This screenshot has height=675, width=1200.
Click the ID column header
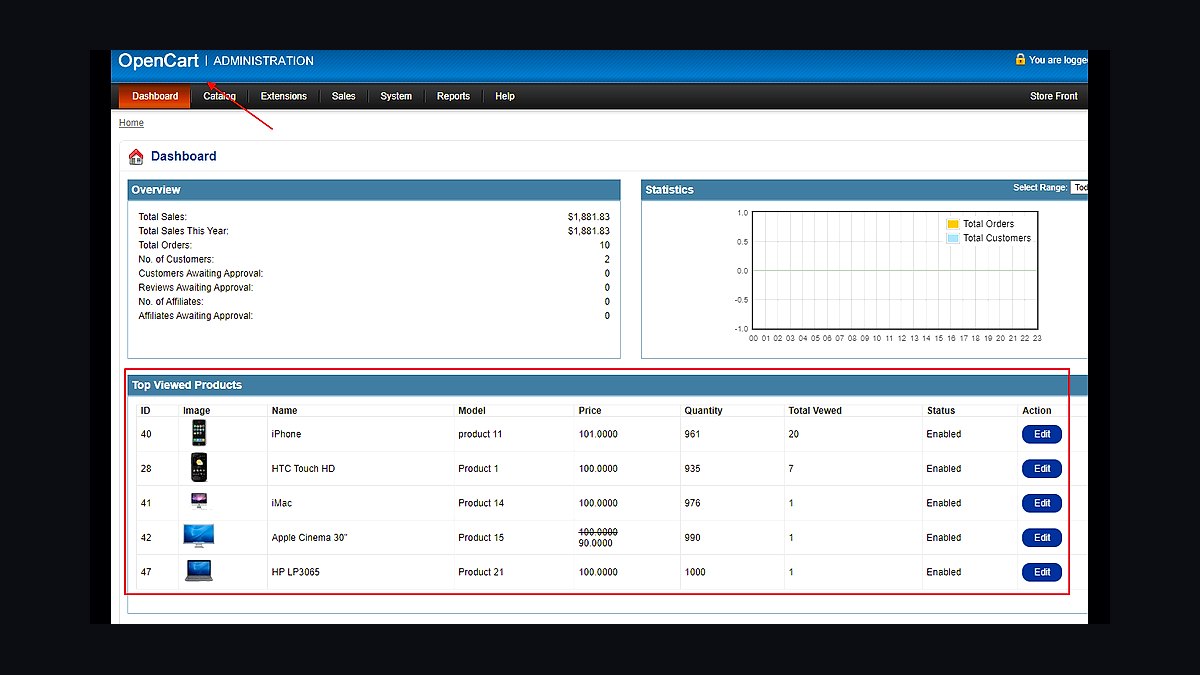145,410
